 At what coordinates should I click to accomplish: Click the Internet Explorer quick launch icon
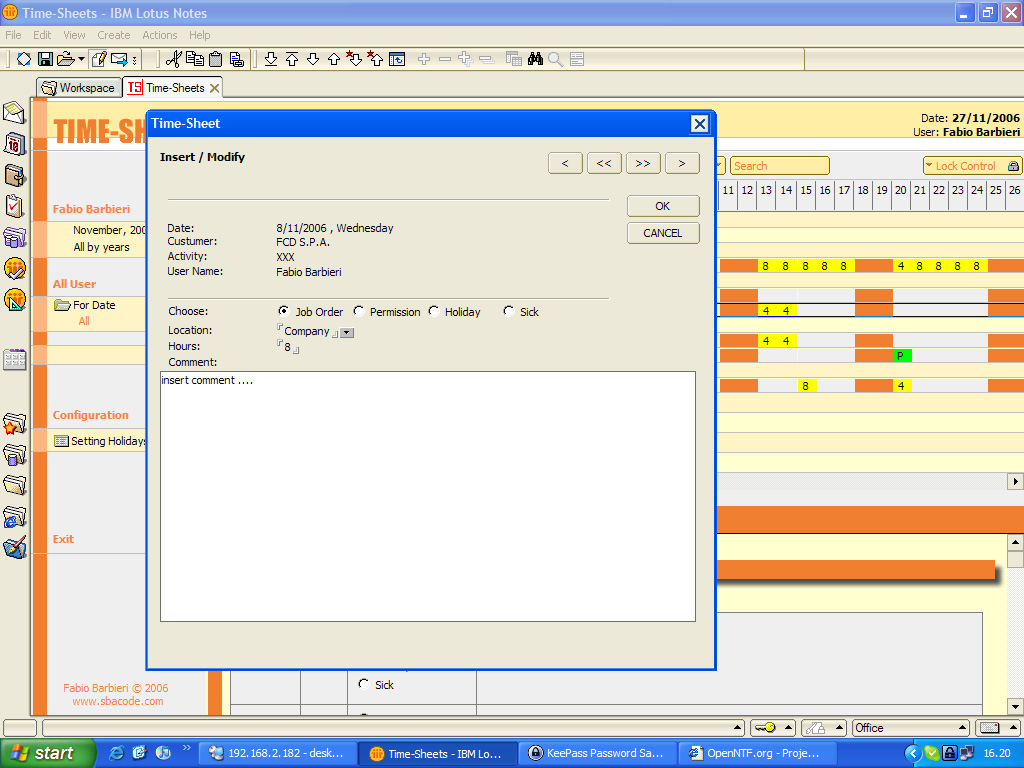pos(116,753)
